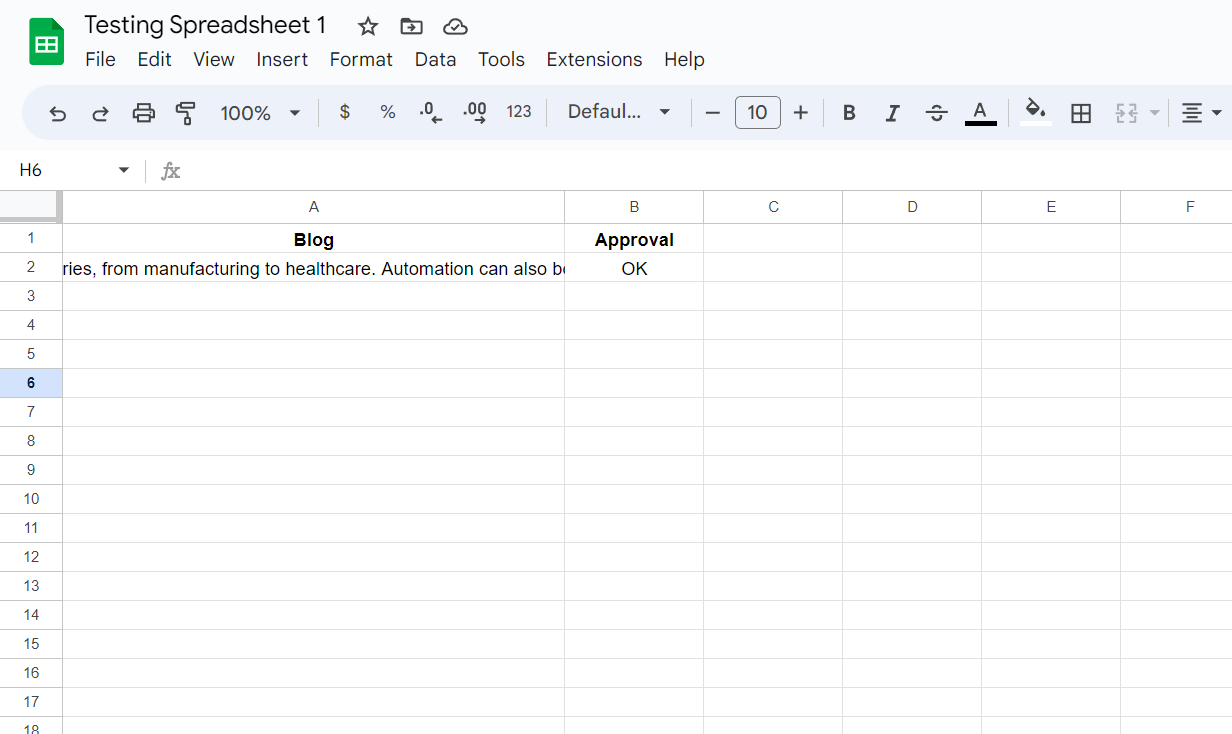Select the Approval header cell
This screenshot has height=734, width=1232.
(x=634, y=239)
